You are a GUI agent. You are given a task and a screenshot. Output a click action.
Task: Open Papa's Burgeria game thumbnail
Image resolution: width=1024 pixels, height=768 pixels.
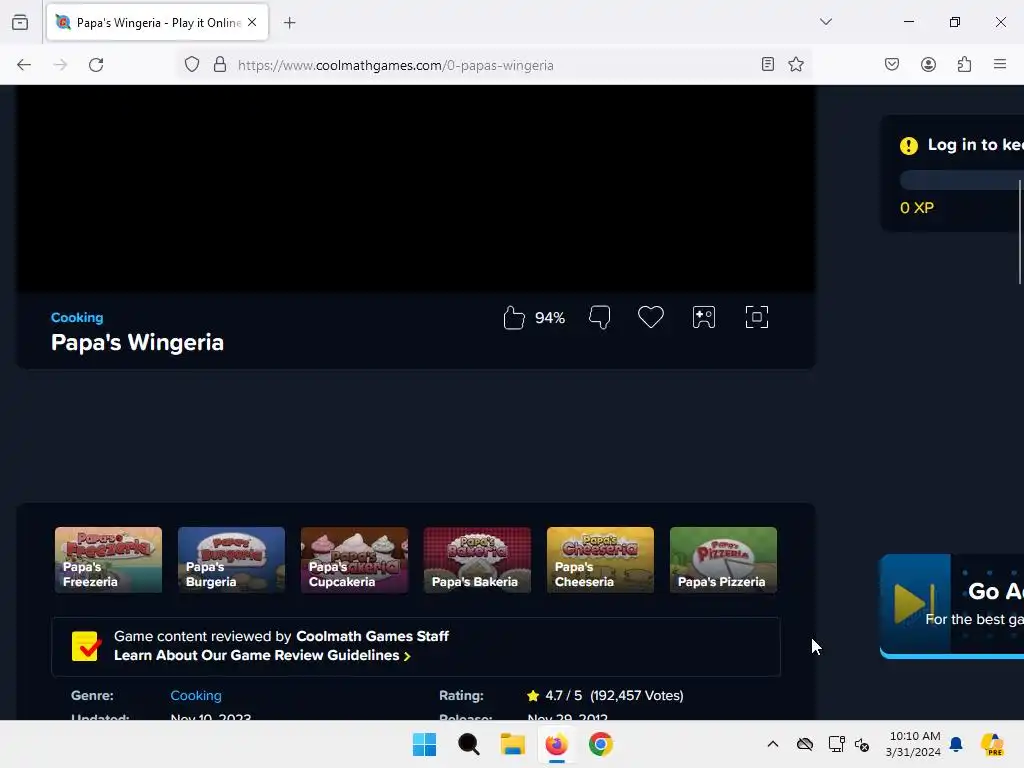pos(231,560)
